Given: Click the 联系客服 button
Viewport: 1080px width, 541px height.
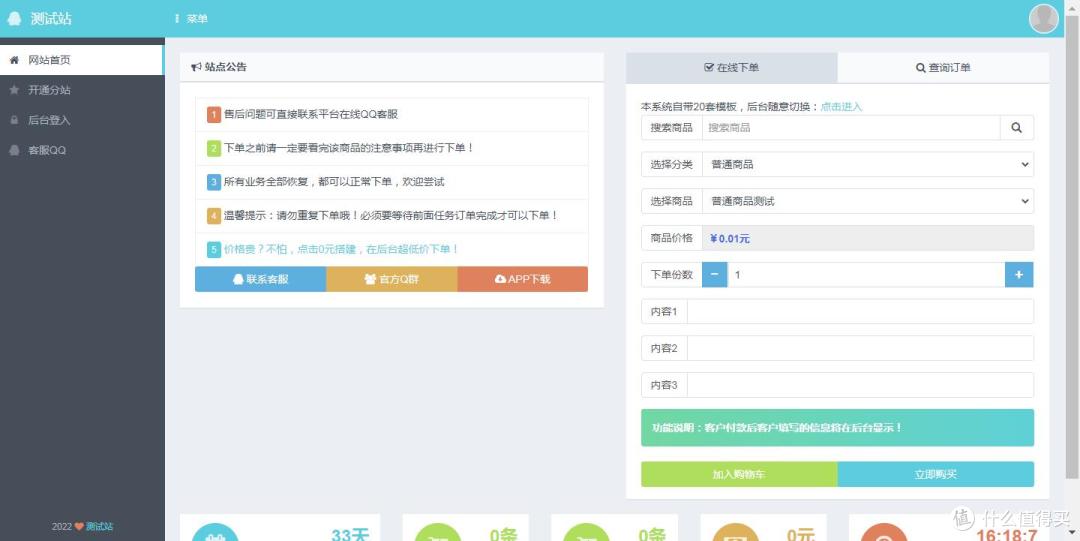Looking at the screenshot, I should tap(260, 279).
